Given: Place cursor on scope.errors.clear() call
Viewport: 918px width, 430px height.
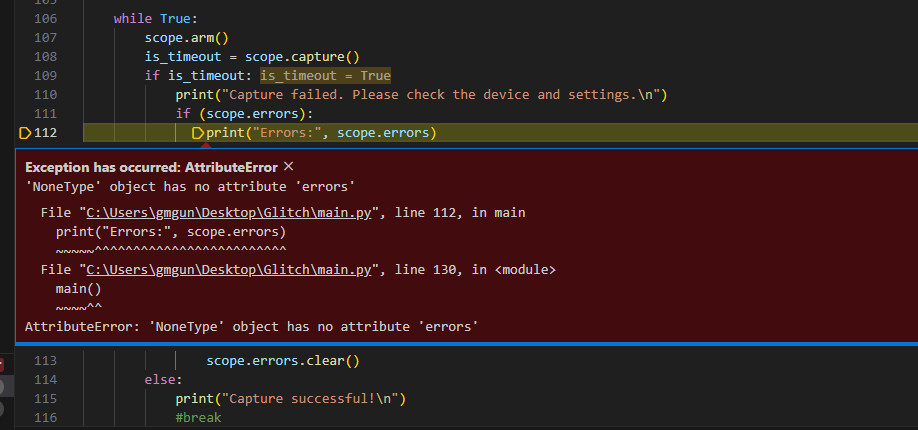Looking at the screenshot, I should [x=283, y=361].
